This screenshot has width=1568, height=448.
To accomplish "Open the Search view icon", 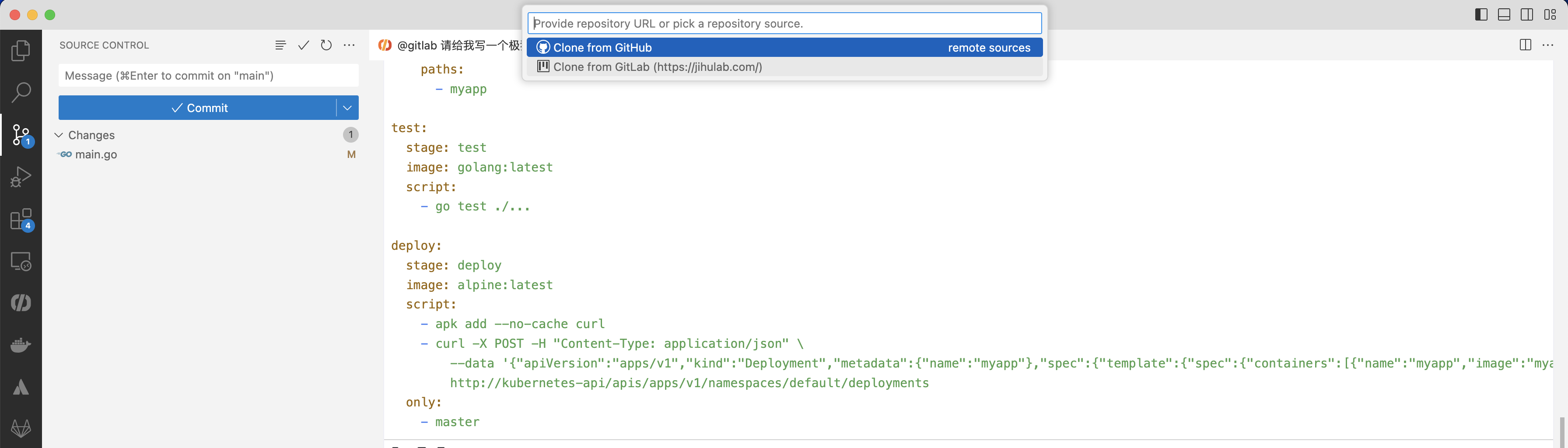I will pos(21,92).
